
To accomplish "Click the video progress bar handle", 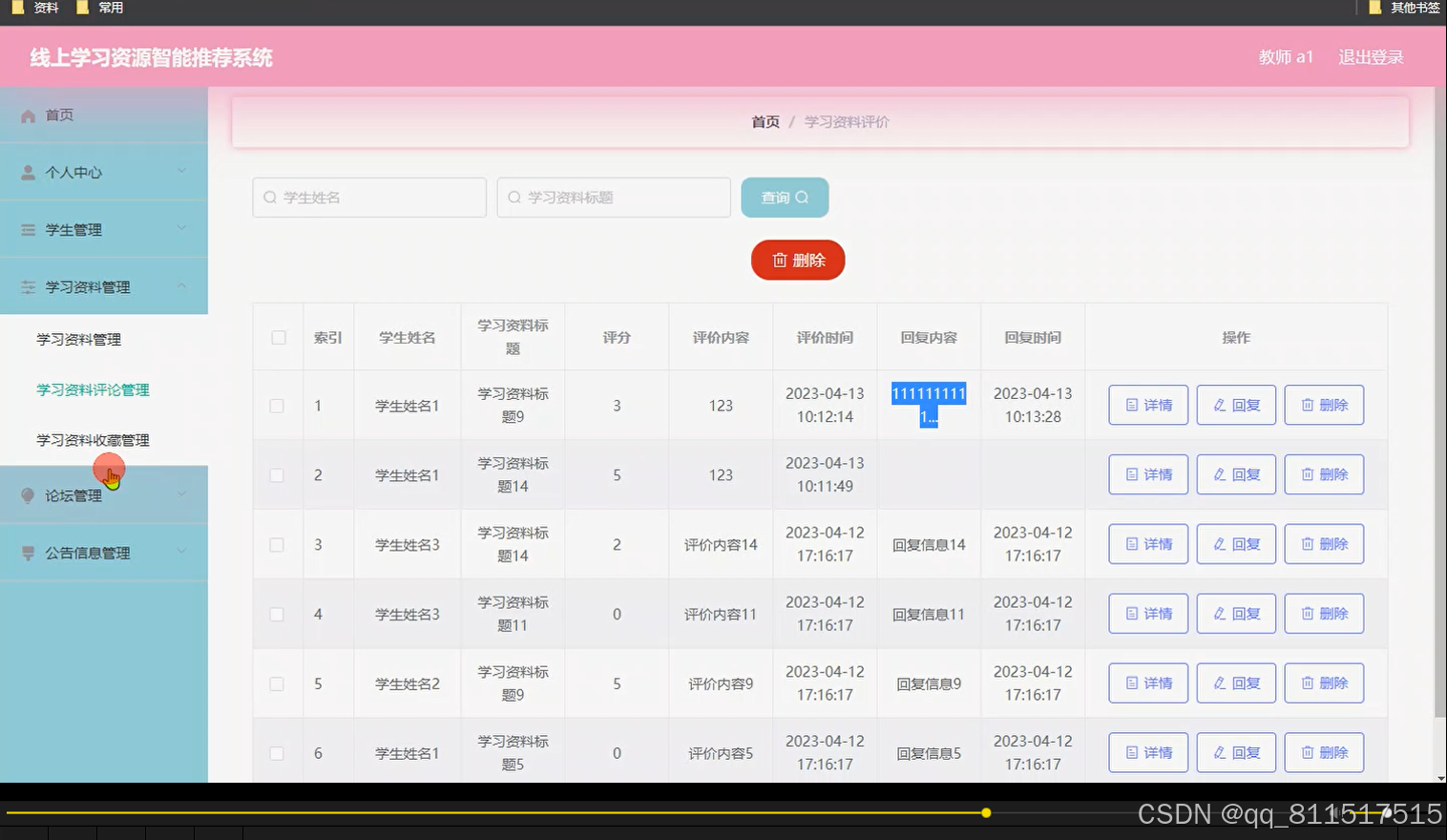I will tap(986, 813).
